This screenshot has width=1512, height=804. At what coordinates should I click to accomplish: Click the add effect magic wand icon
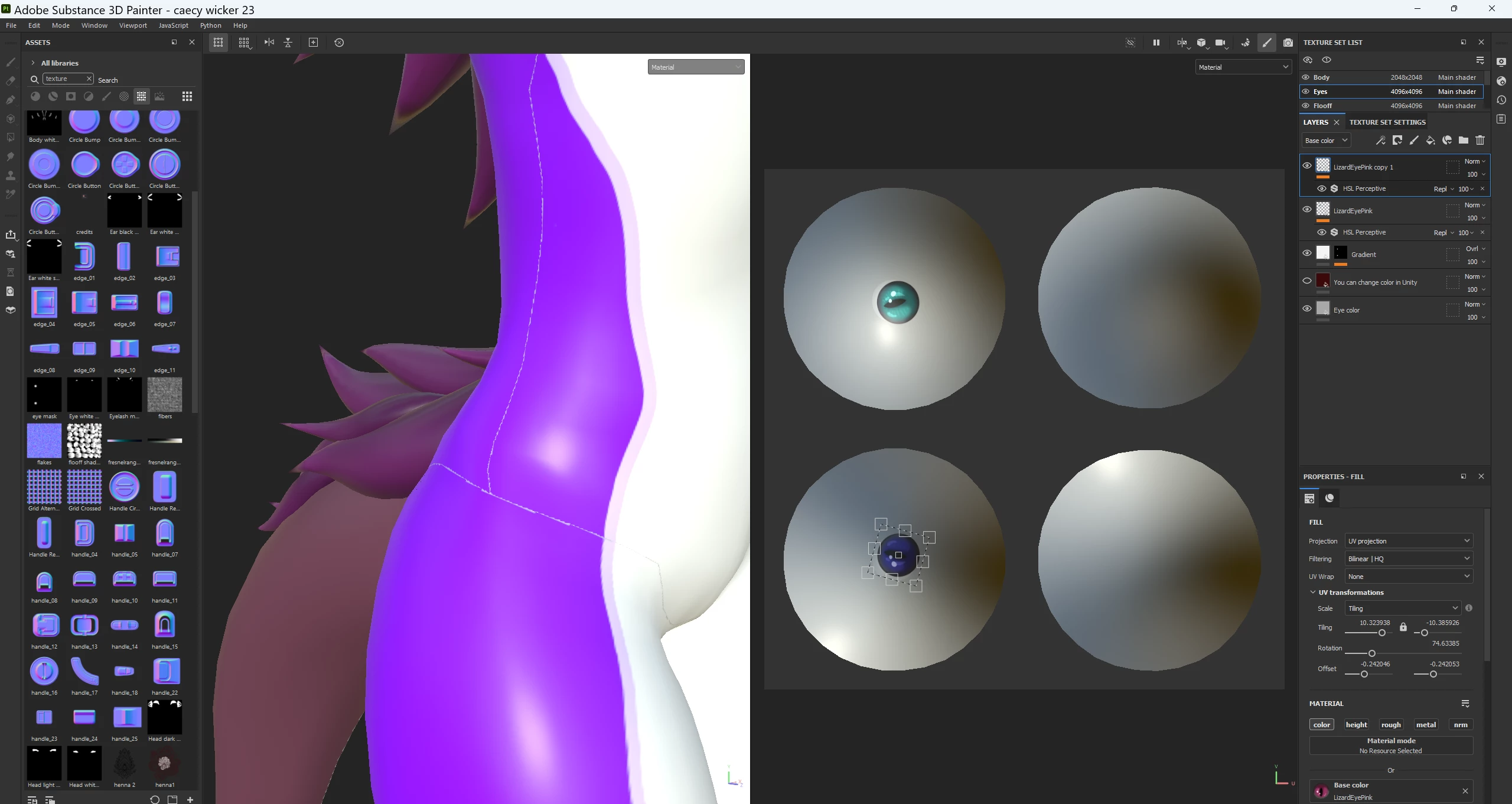click(1380, 141)
